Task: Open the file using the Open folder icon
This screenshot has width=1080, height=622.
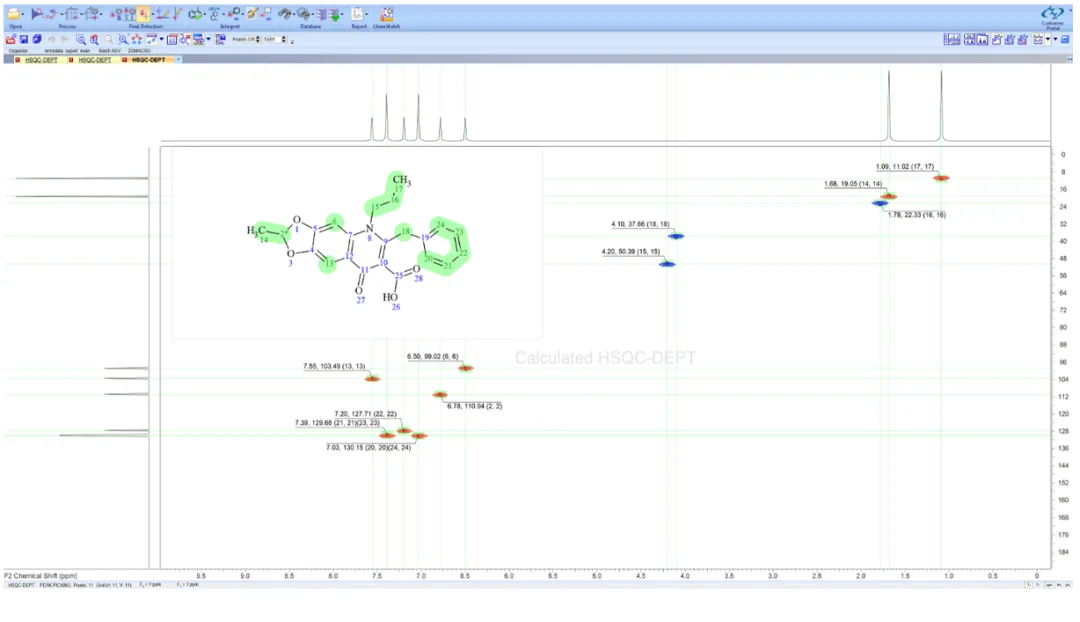Action: [x=13, y=14]
